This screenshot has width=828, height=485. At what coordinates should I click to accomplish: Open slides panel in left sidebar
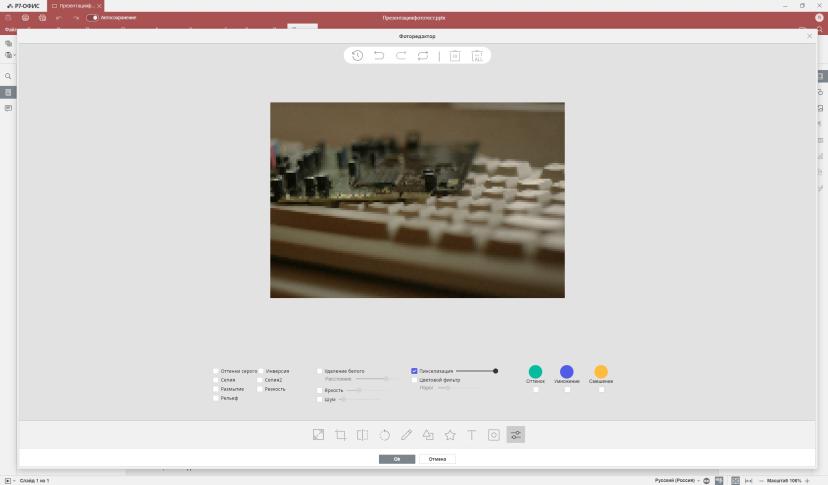(x=8, y=92)
